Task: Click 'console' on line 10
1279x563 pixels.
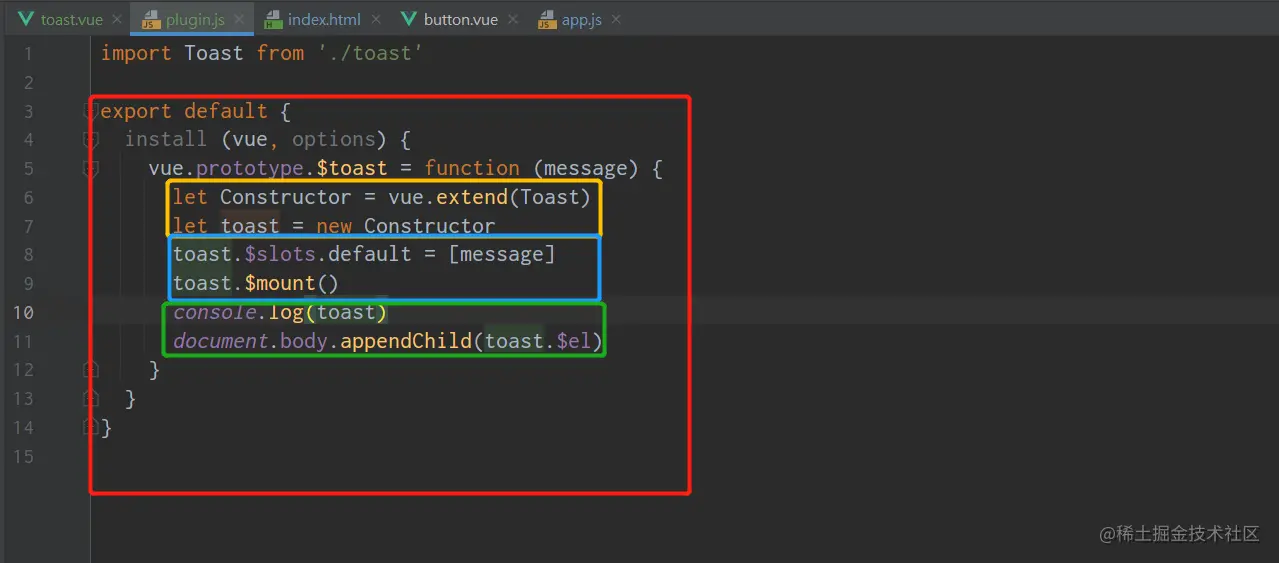Action: click(214, 312)
